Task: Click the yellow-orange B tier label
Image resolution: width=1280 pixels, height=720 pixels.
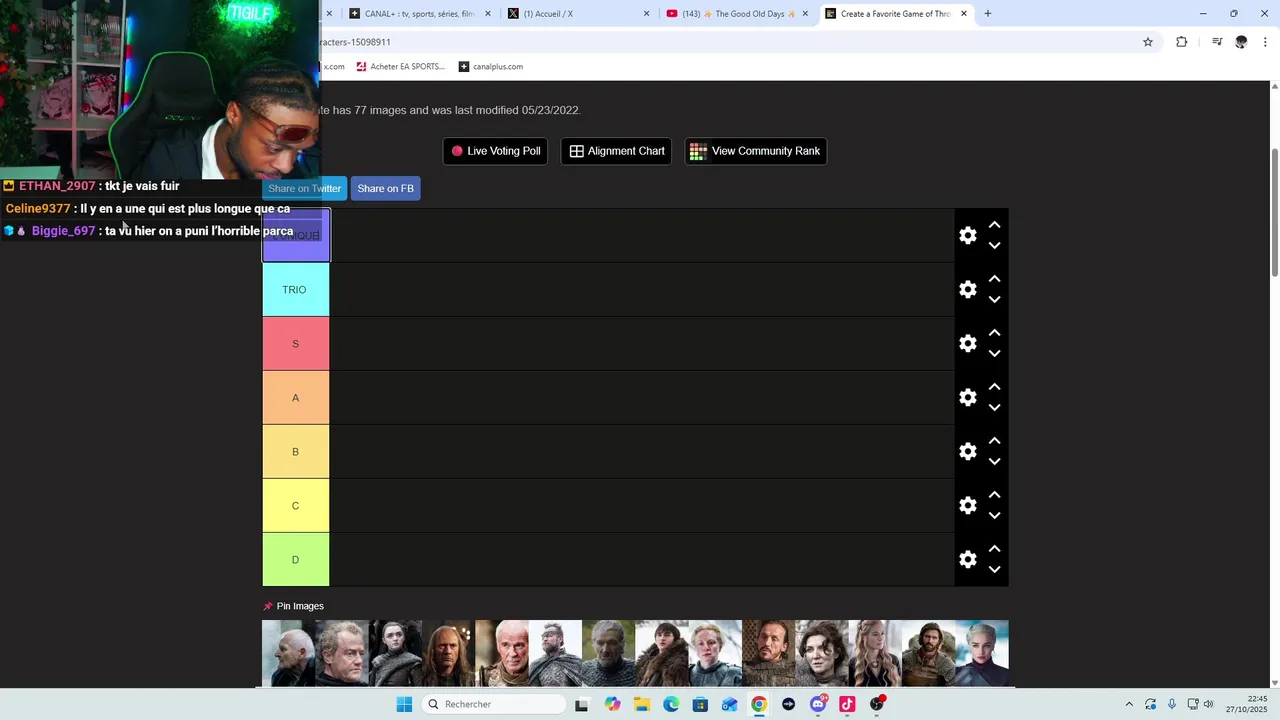Action: pyautogui.click(x=295, y=452)
